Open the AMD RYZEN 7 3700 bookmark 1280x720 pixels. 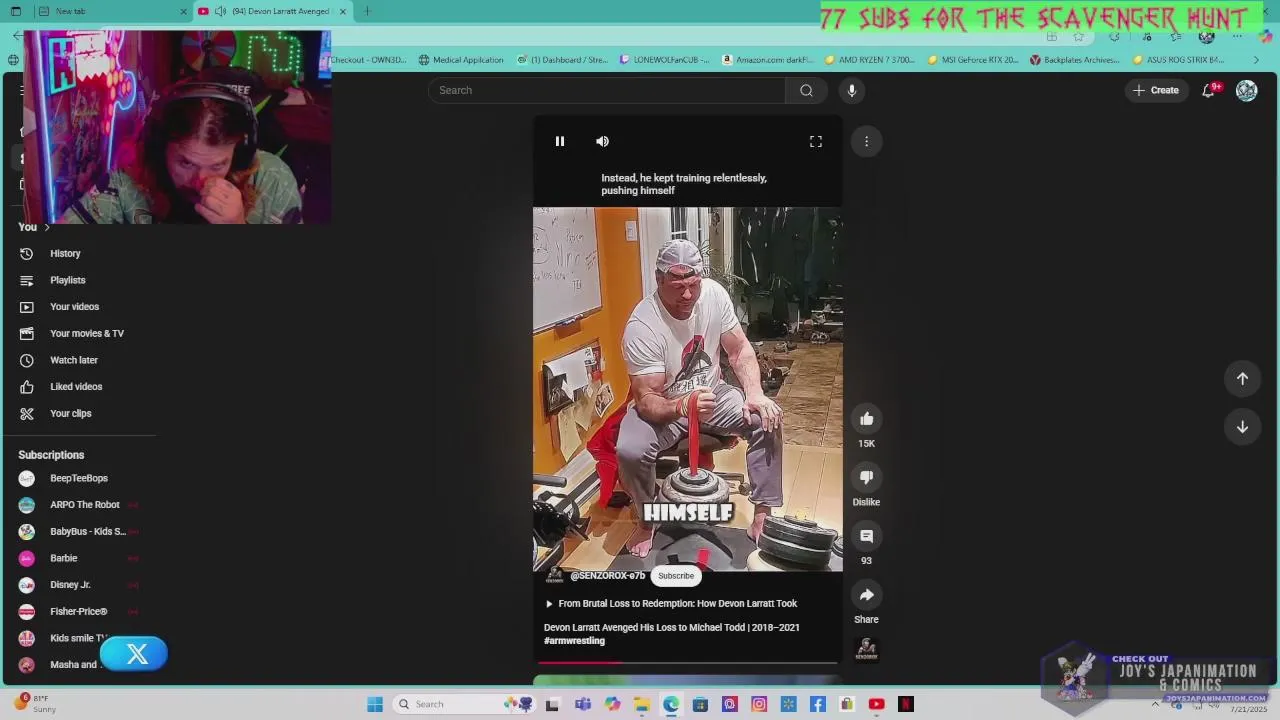click(x=870, y=60)
